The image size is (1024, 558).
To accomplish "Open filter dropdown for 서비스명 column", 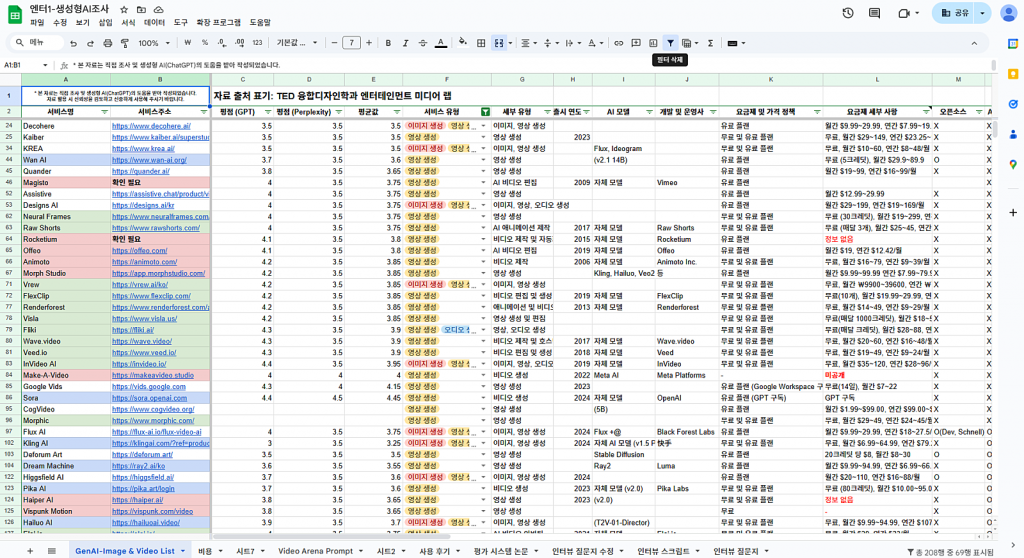I will (104, 112).
